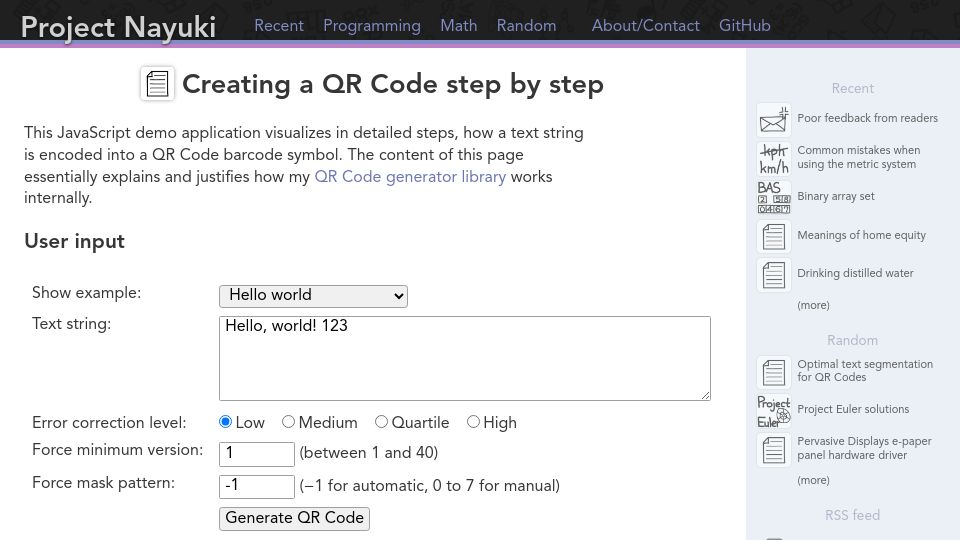The height and width of the screenshot is (540, 960).
Task: Click the Random sidebar heading
Action: pos(852,340)
